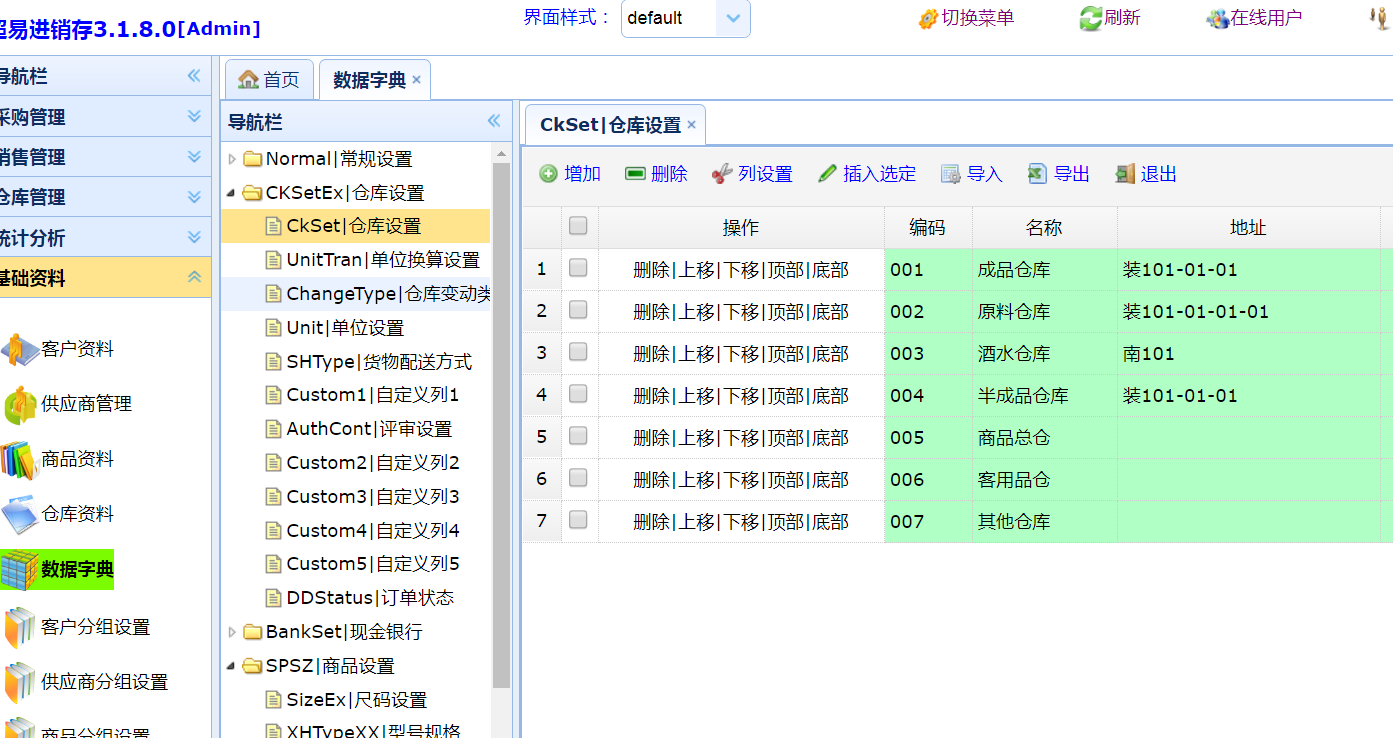Click the Refresh (刷新) icon at top
The width and height of the screenshot is (1393, 738).
(x=1089, y=18)
